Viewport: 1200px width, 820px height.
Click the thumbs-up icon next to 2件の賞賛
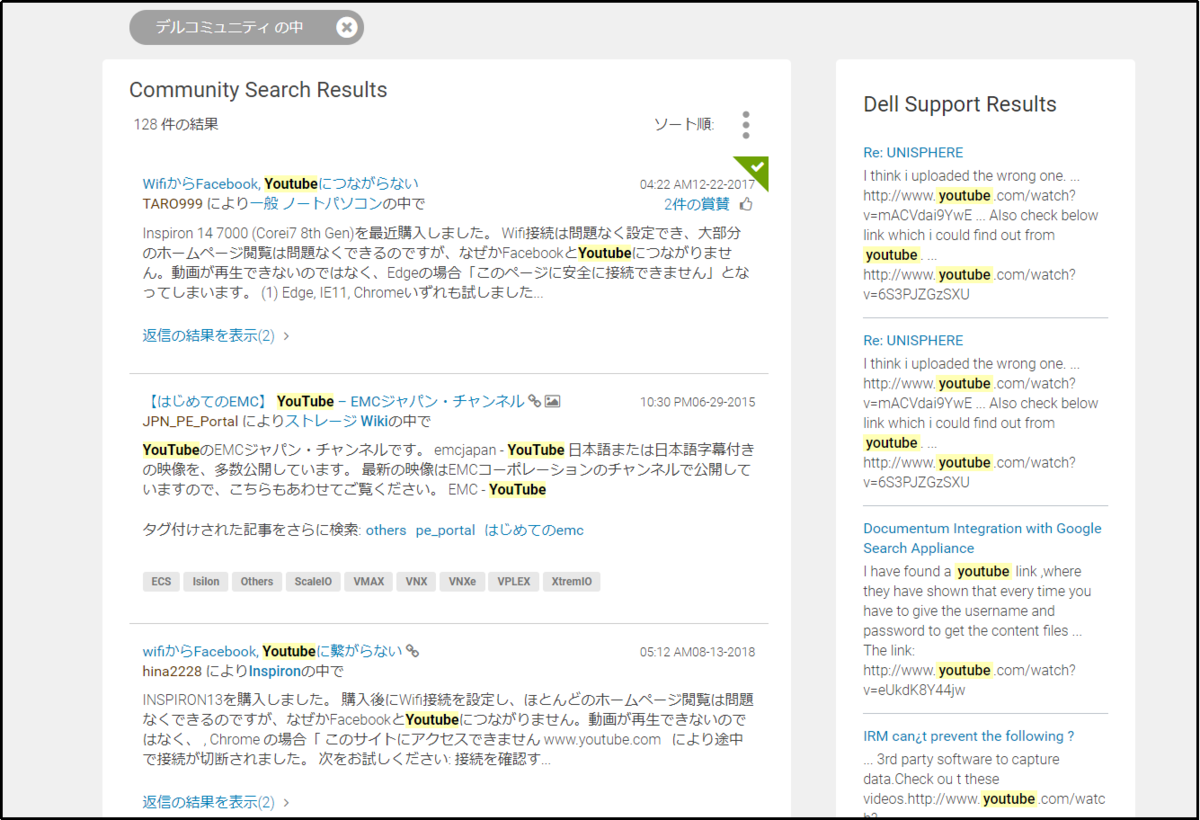coord(746,205)
